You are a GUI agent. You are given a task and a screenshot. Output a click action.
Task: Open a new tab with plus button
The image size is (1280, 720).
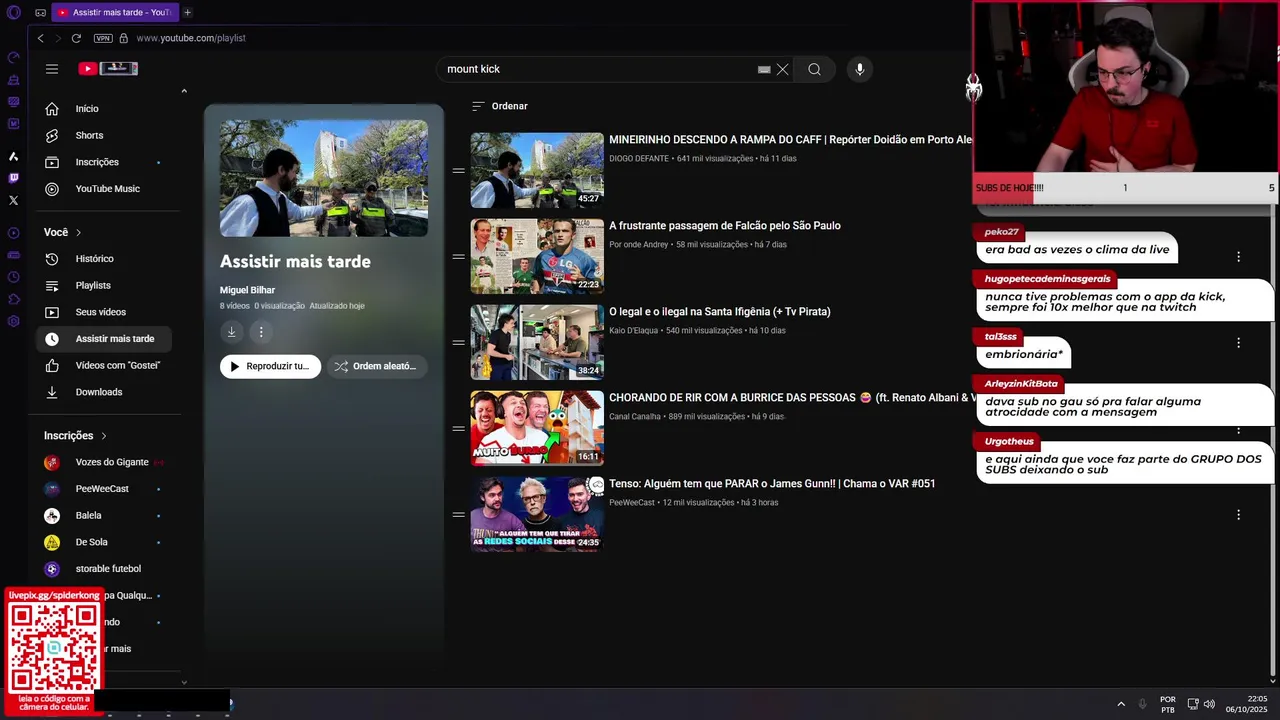coord(187,12)
